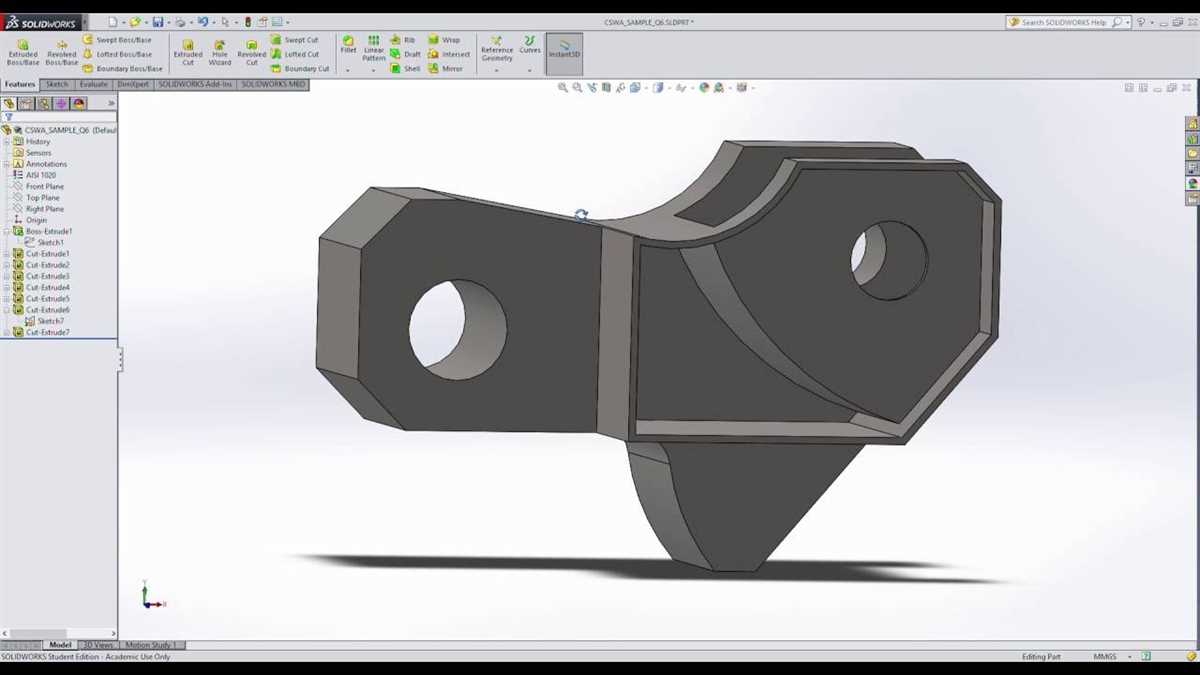Screen dimensions: 1200x675
Task: Switch to the Sketch tab
Action: pos(57,85)
